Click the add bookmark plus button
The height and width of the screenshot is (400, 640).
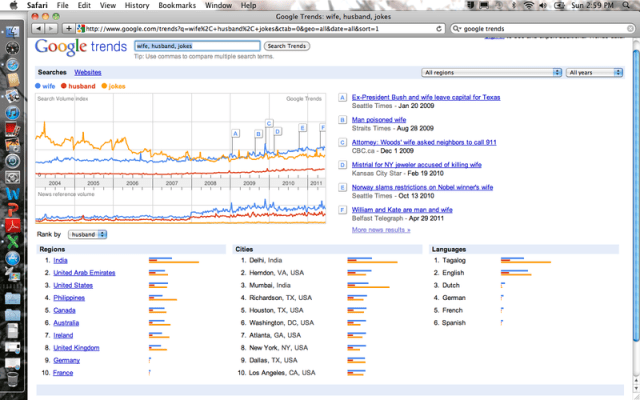[x=67, y=29]
